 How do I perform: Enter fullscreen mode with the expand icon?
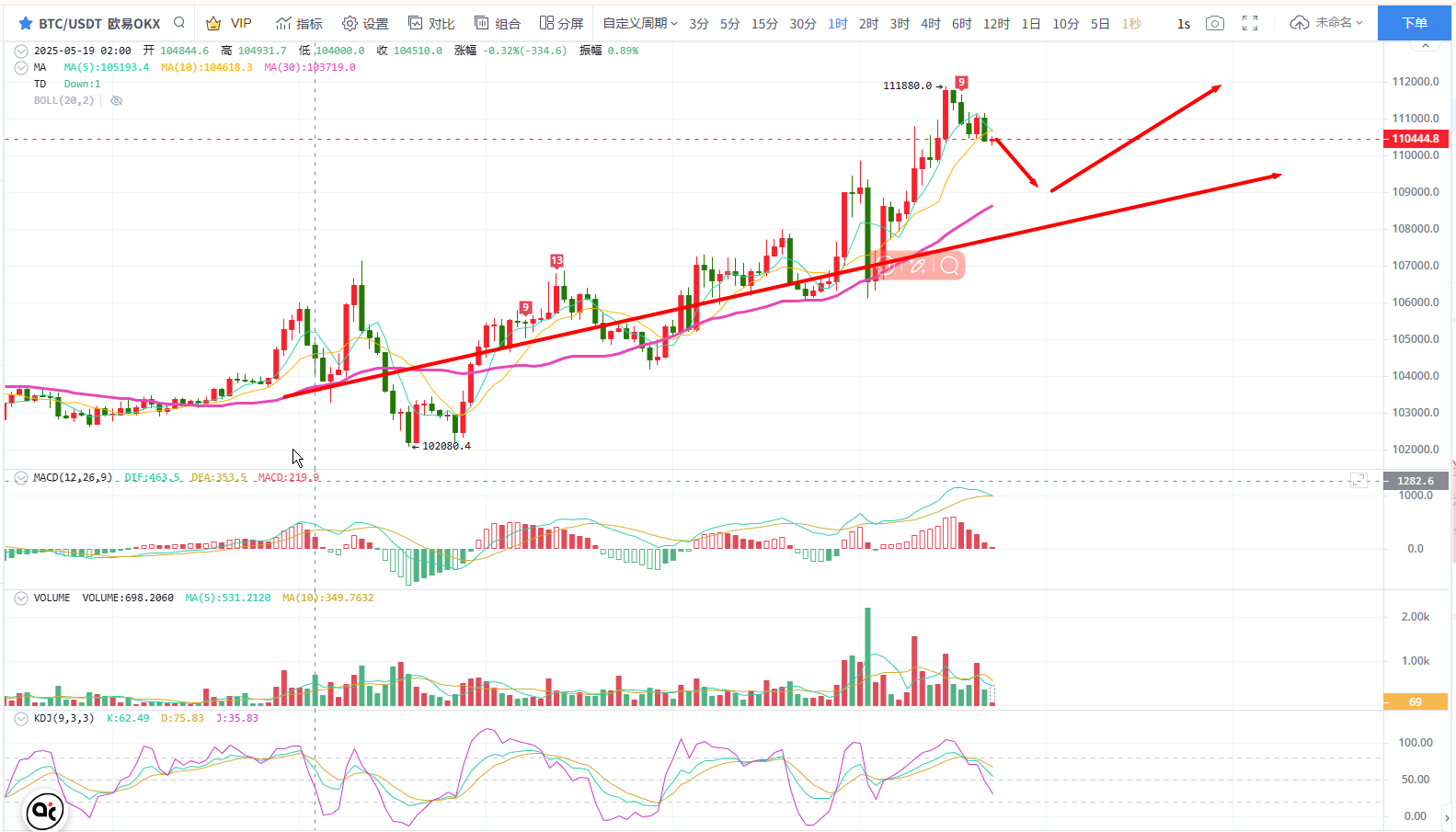tap(1250, 23)
